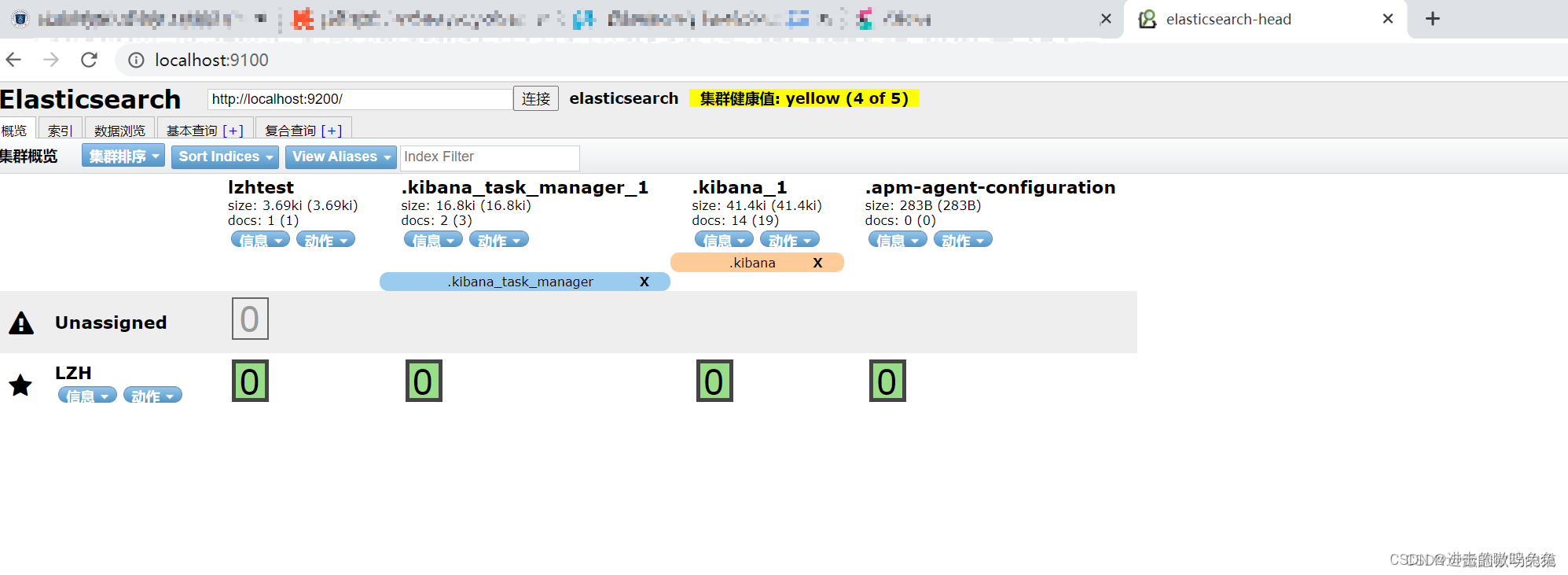Click the .kibana_1 index name

[x=740, y=187]
